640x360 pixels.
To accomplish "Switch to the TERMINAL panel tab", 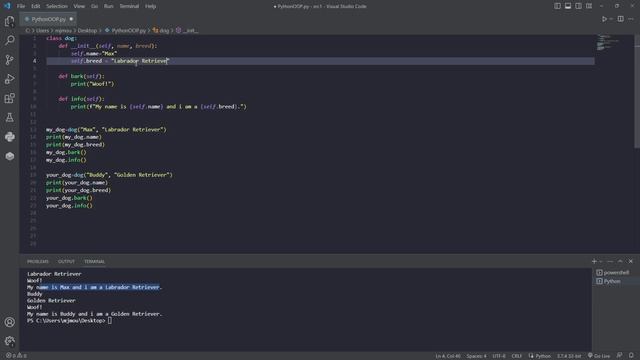I will 94,261.
